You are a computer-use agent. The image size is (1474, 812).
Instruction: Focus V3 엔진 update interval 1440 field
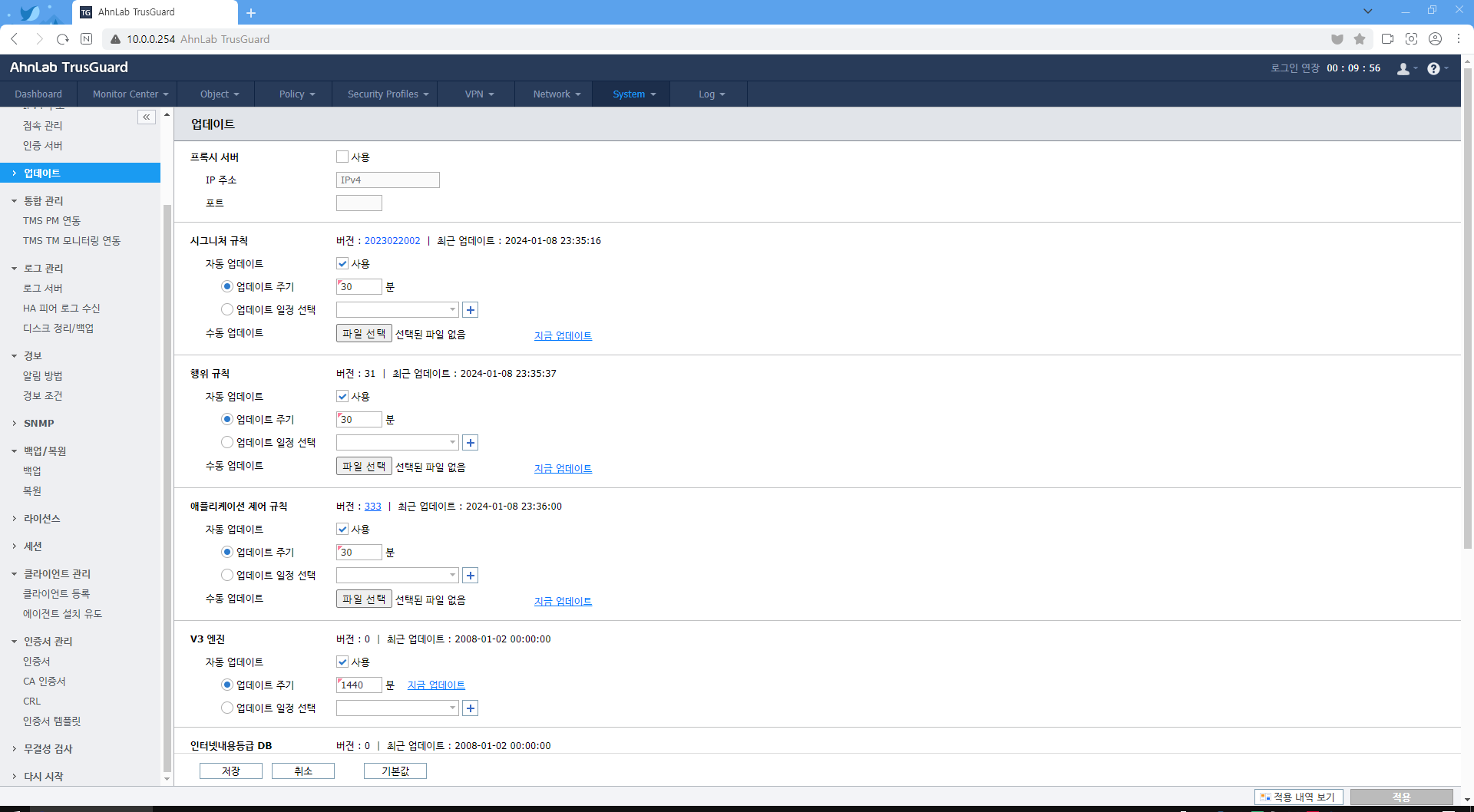click(359, 685)
